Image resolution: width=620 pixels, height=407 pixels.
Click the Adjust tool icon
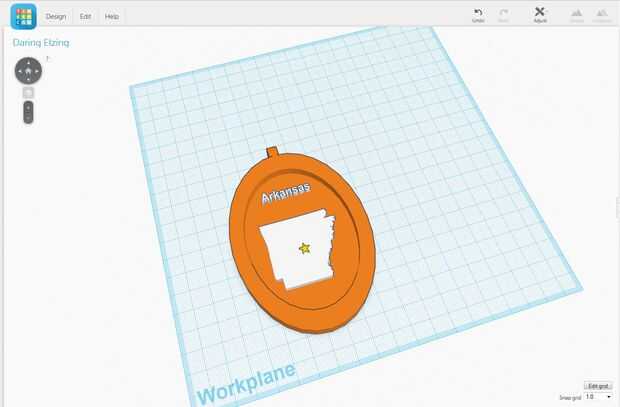(x=540, y=15)
